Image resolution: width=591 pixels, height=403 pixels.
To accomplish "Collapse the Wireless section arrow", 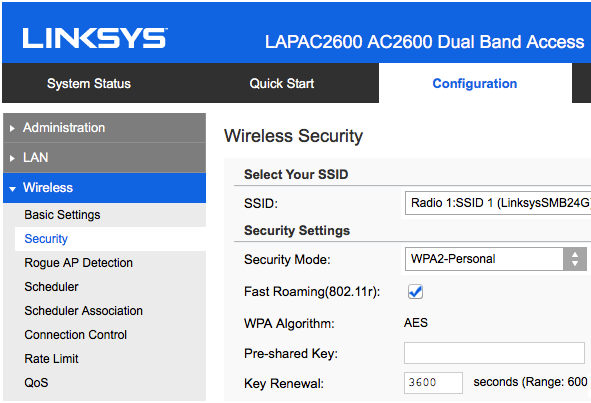I will click(x=12, y=188).
